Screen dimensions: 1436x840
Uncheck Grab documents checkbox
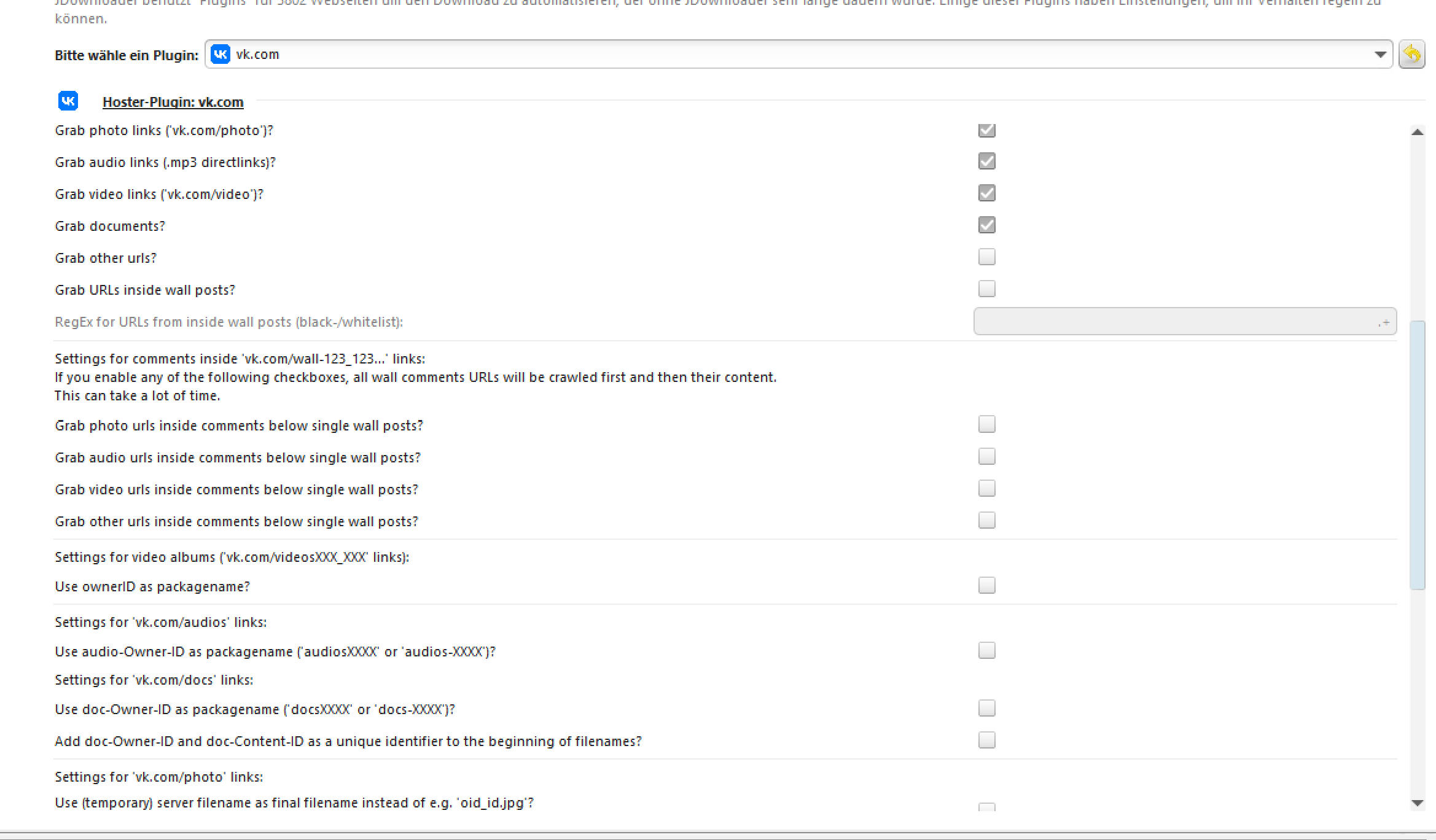(987, 225)
